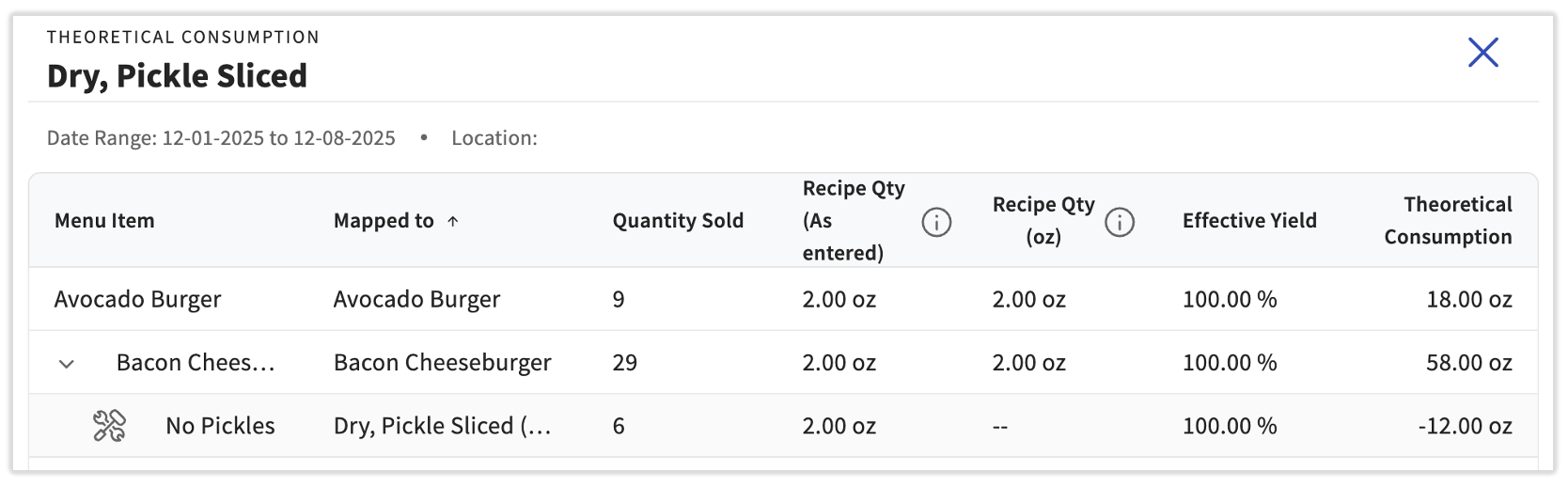Click the Effective Yield column header
The height and width of the screenshot is (487, 1568).
tap(1249, 221)
